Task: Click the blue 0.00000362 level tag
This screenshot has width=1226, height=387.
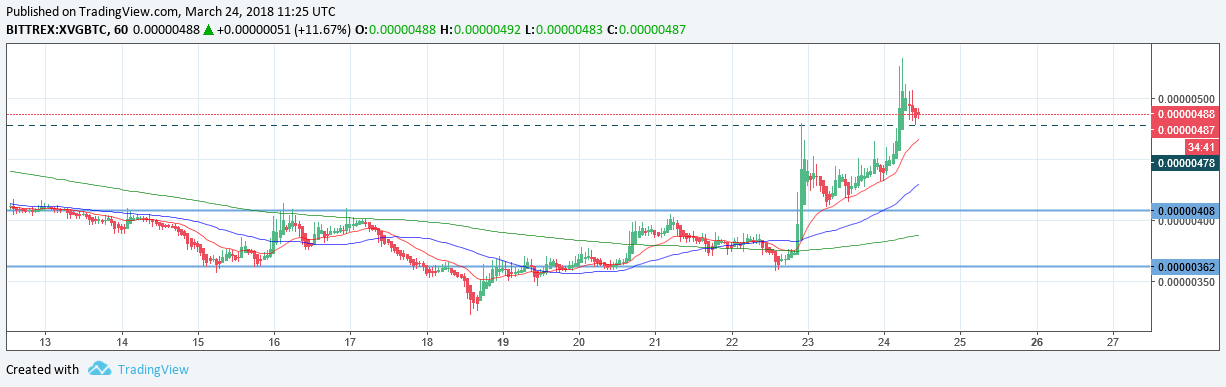Action: pyautogui.click(x=1187, y=267)
